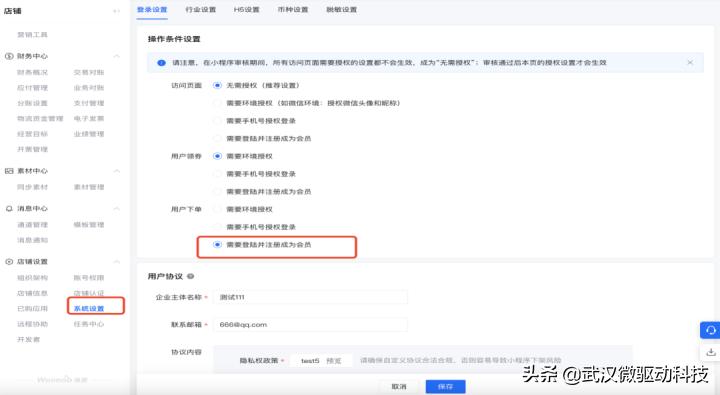
Task: Collapse the 财务中心 section chevron
Action: [x=117, y=56]
